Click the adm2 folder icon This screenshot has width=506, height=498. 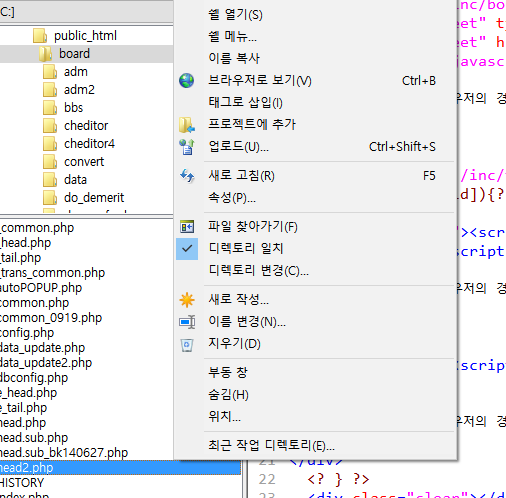(x=50, y=90)
